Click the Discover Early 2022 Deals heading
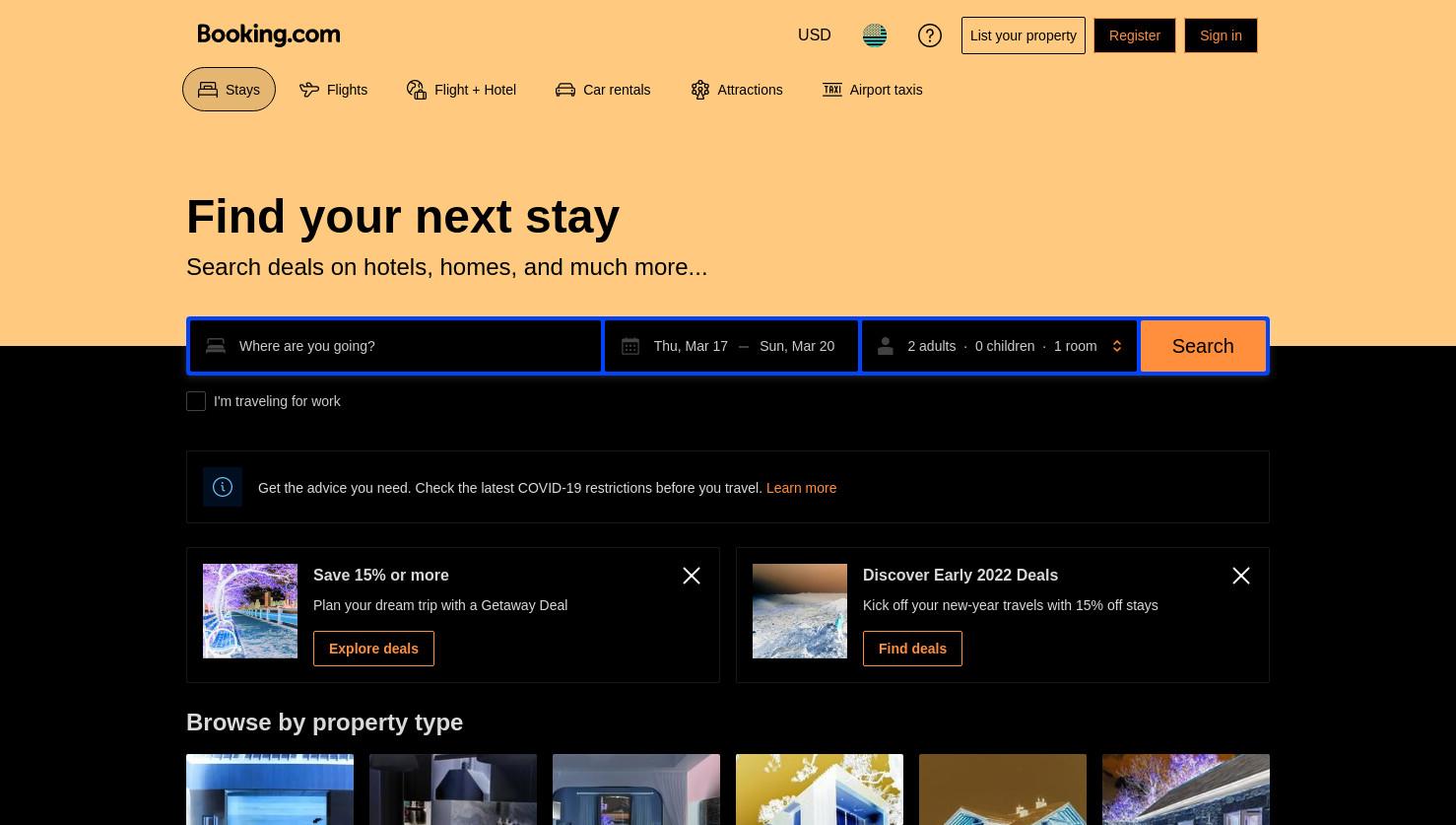Screen dimensions: 1456x825 coord(960,575)
